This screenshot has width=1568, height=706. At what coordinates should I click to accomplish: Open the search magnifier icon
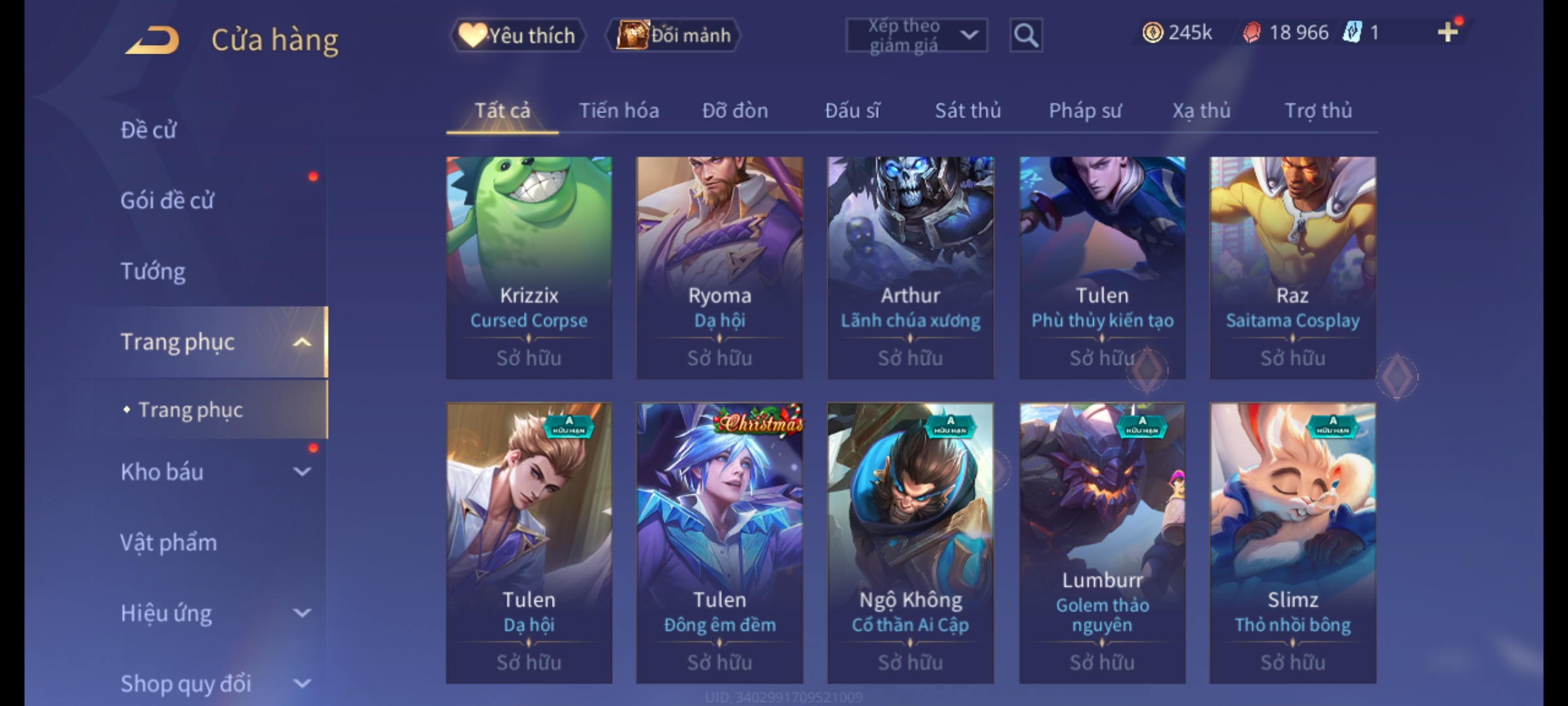(1026, 35)
